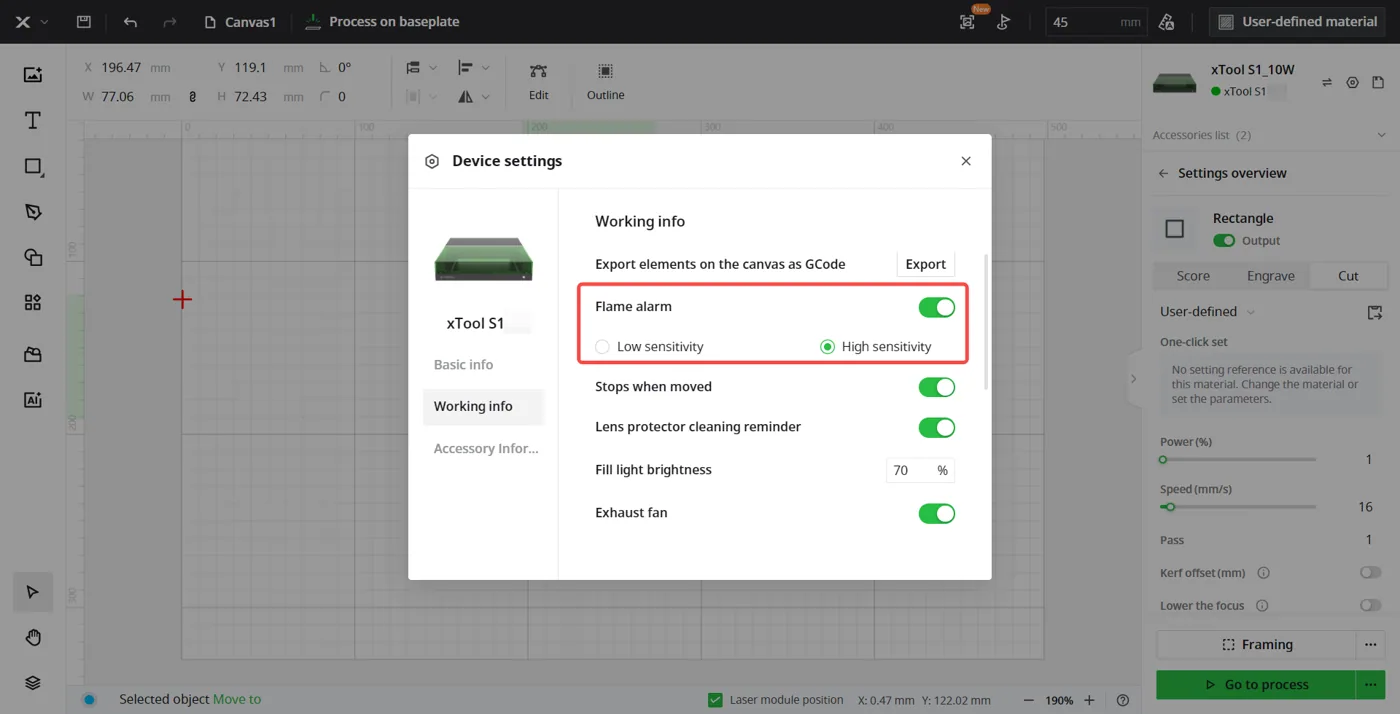Select the Pen vector tool

(33, 212)
